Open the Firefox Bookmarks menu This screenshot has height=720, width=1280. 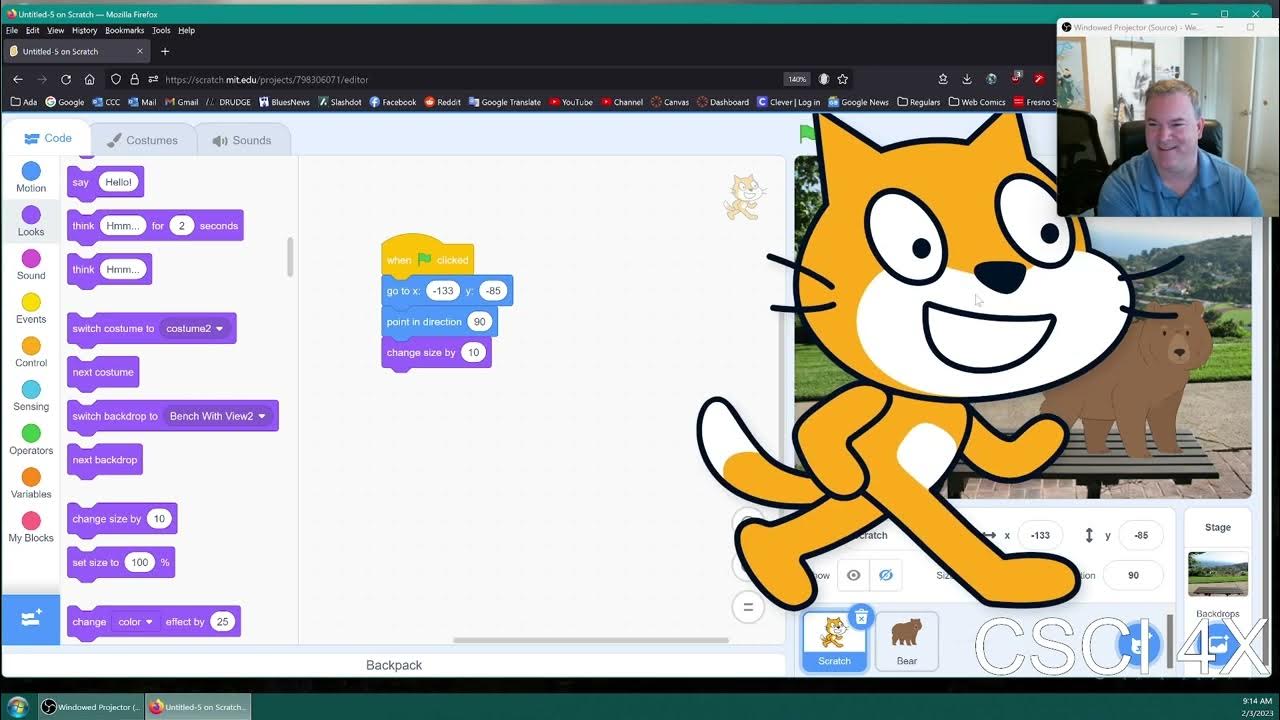[125, 31]
